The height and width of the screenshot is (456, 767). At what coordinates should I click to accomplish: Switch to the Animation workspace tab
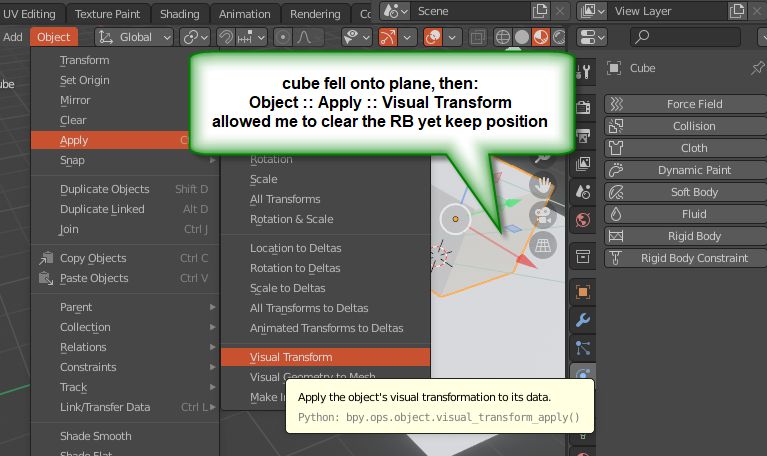pyautogui.click(x=245, y=14)
